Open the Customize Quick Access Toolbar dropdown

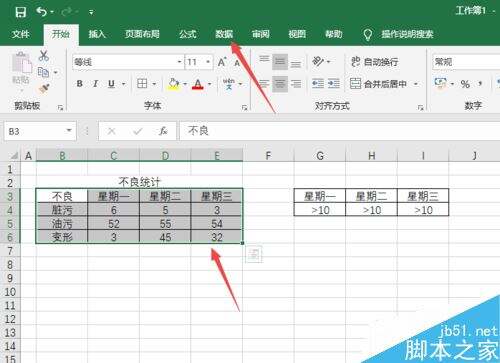click(91, 13)
